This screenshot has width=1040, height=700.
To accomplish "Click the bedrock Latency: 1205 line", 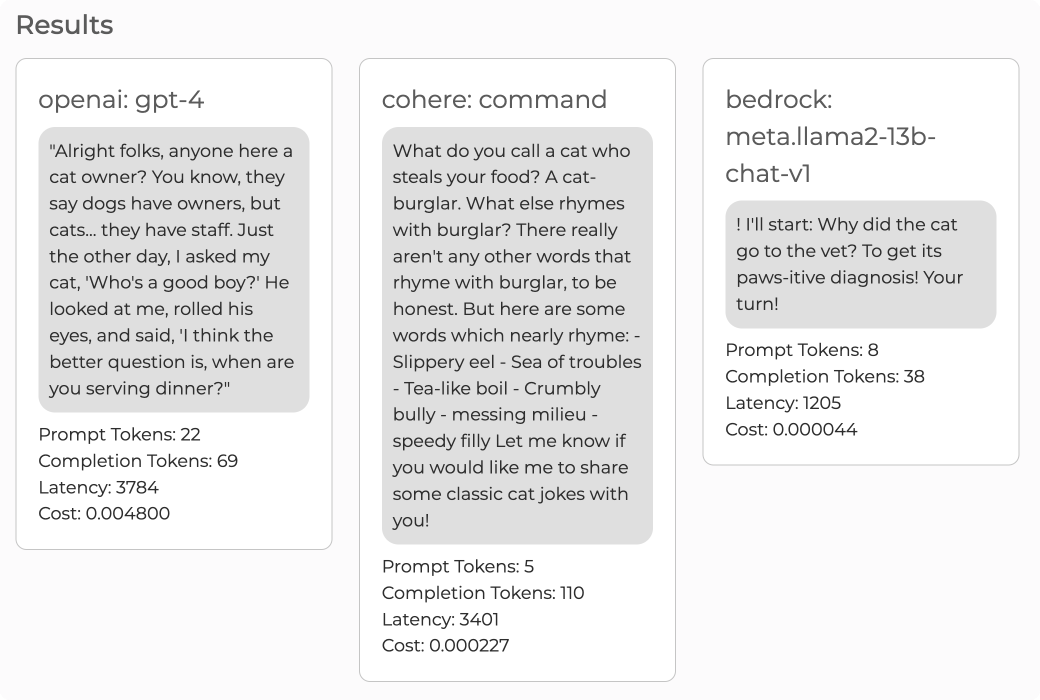I will pyautogui.click(x=783, y=403).
